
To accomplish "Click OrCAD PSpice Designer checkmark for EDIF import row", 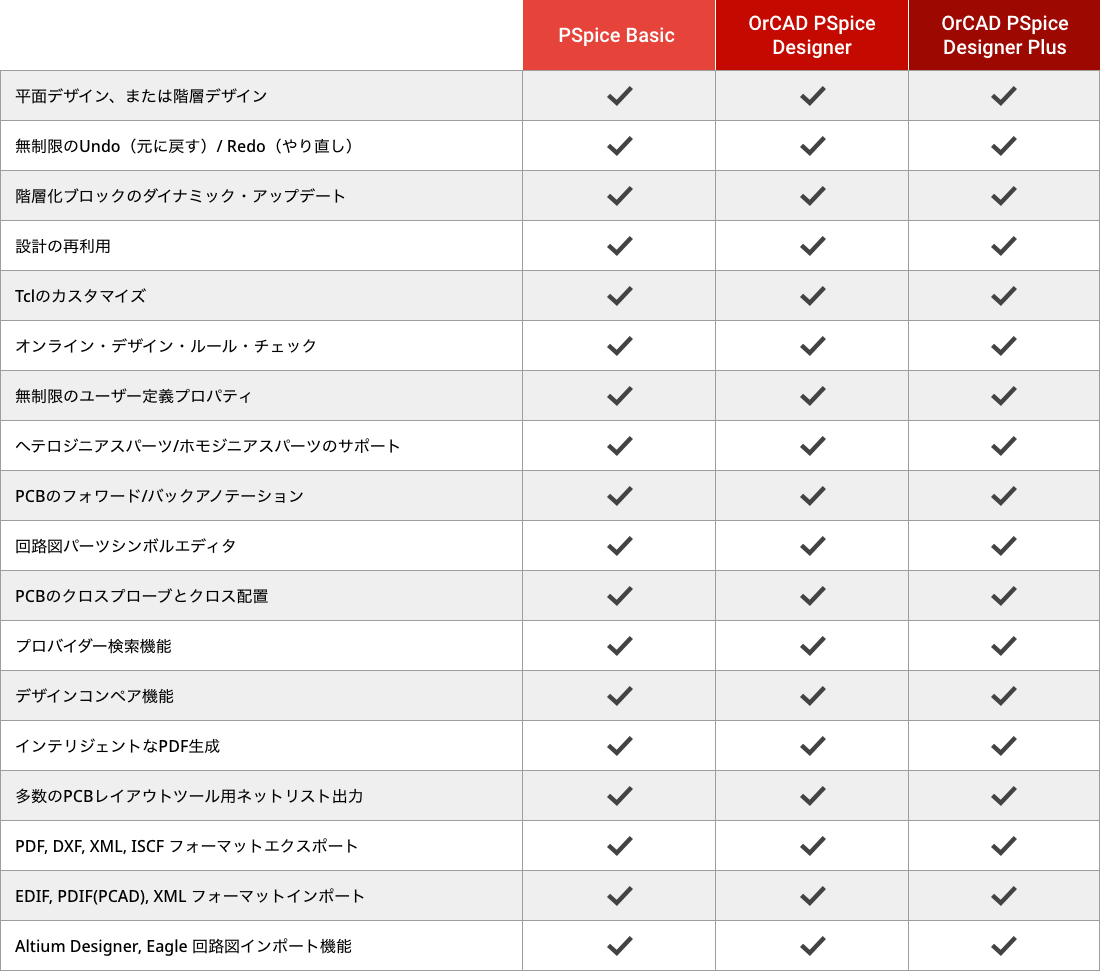I will 813,896.
